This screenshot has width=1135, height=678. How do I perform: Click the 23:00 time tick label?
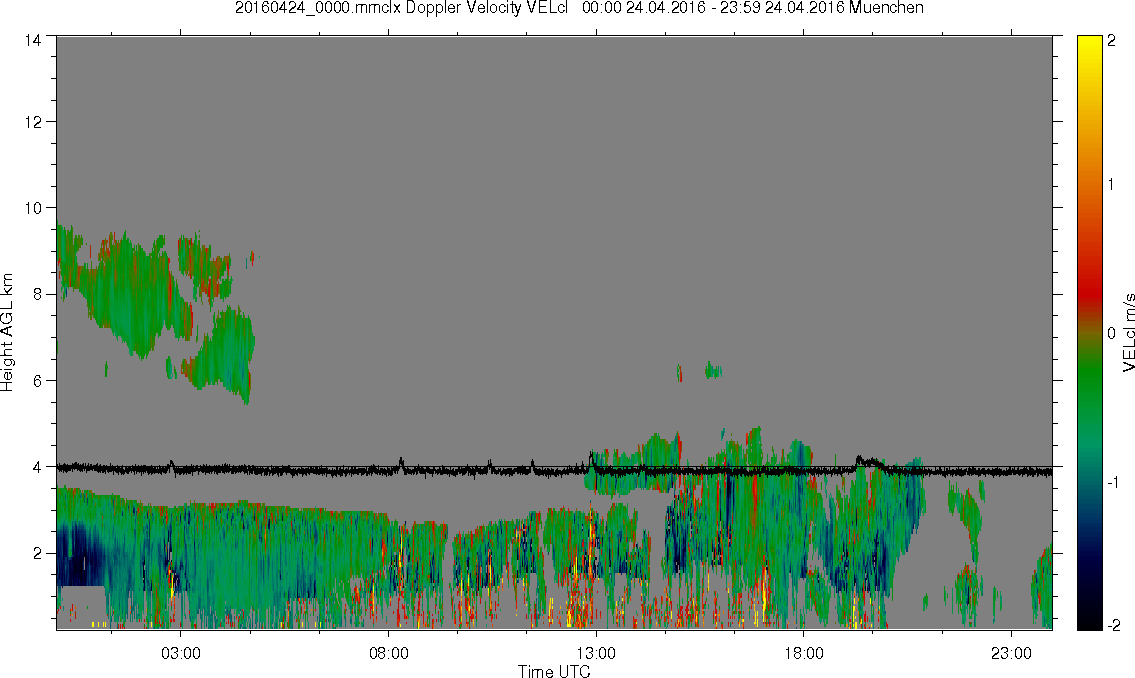coord(1011,653)
